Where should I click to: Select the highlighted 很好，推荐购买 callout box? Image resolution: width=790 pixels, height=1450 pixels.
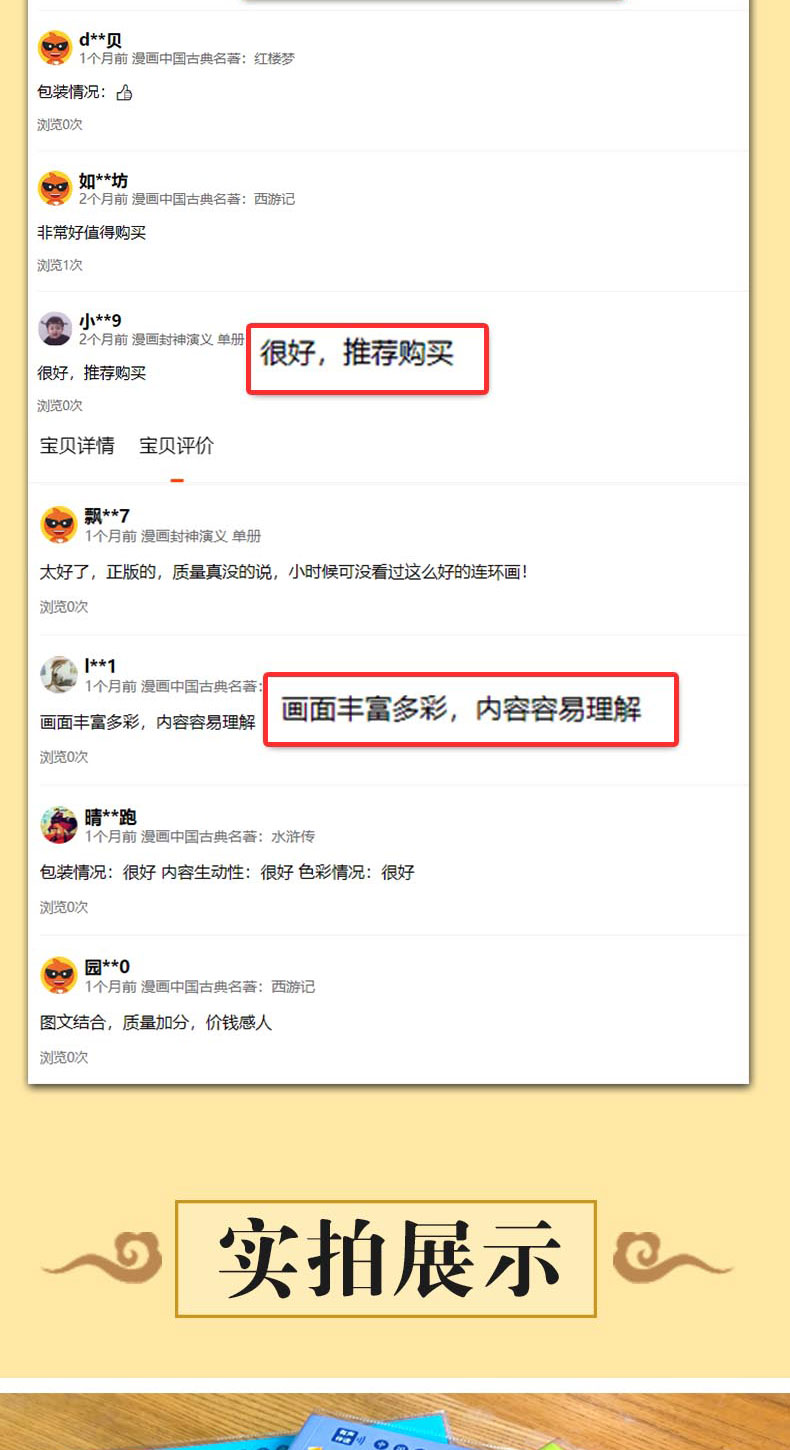click(367, 358)
